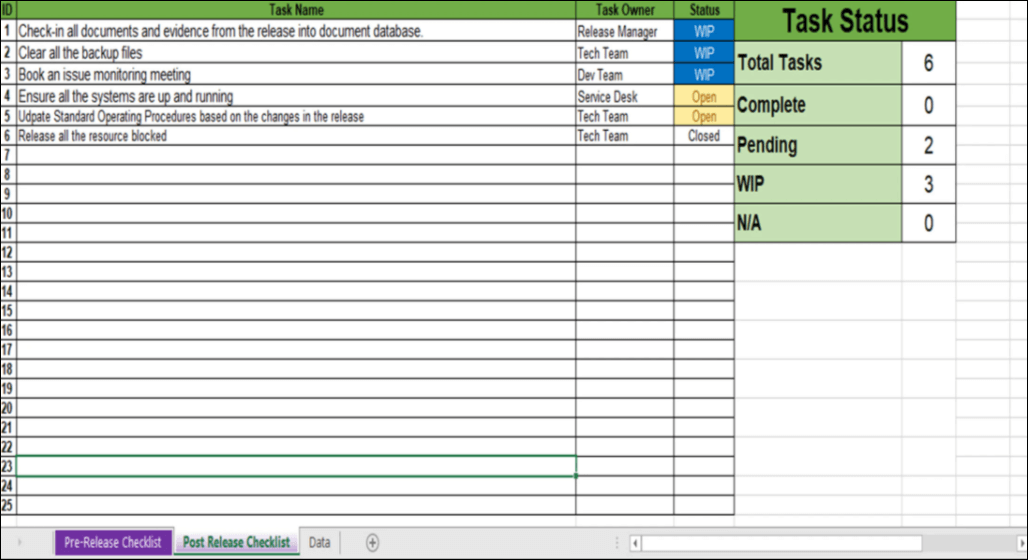1028x560 pixels.
Task: Select the 'Clear all the backup files' cell
Action: pyautogui.click(x=296, y=53)
